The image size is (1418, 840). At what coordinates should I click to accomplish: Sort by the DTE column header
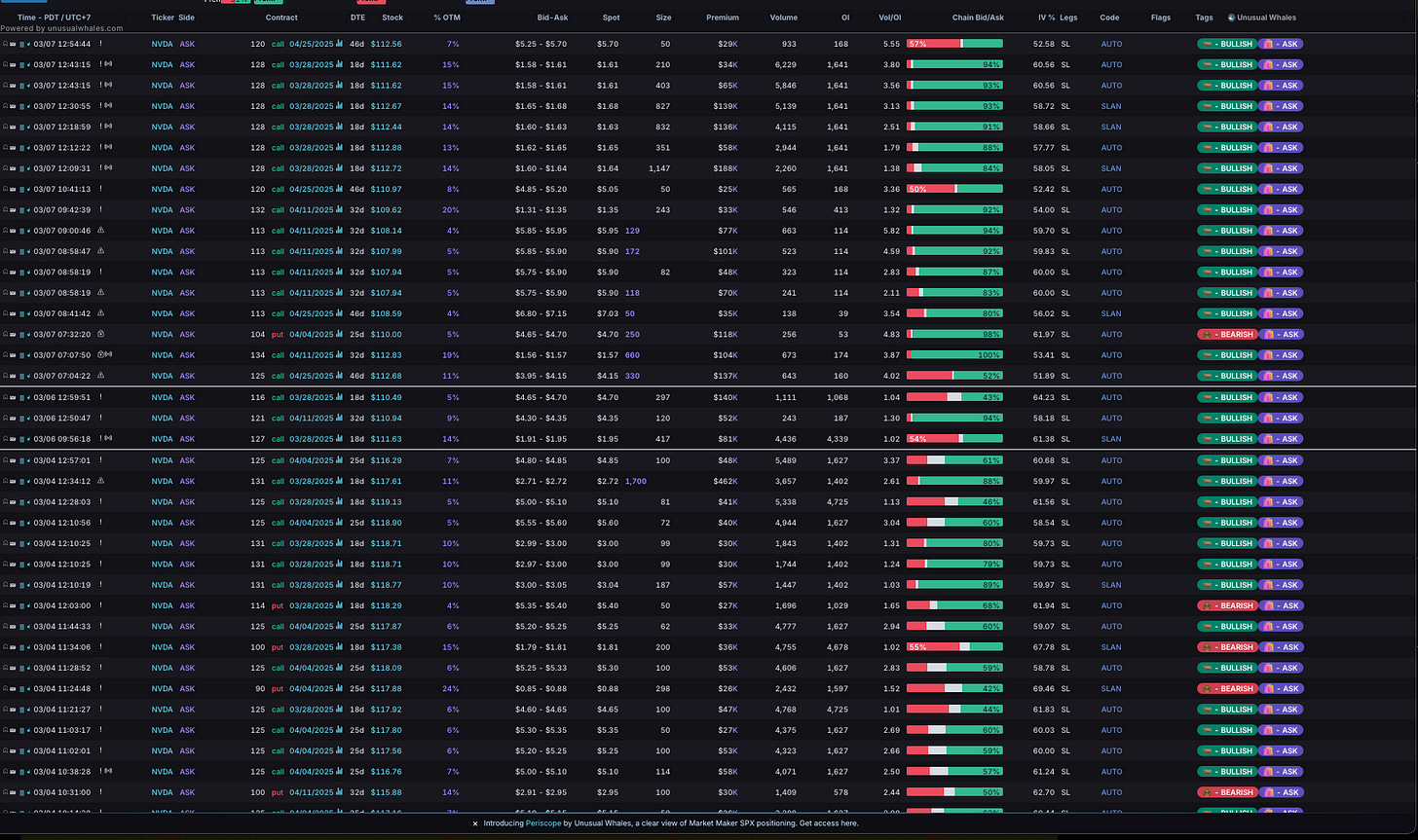point(358,18)
